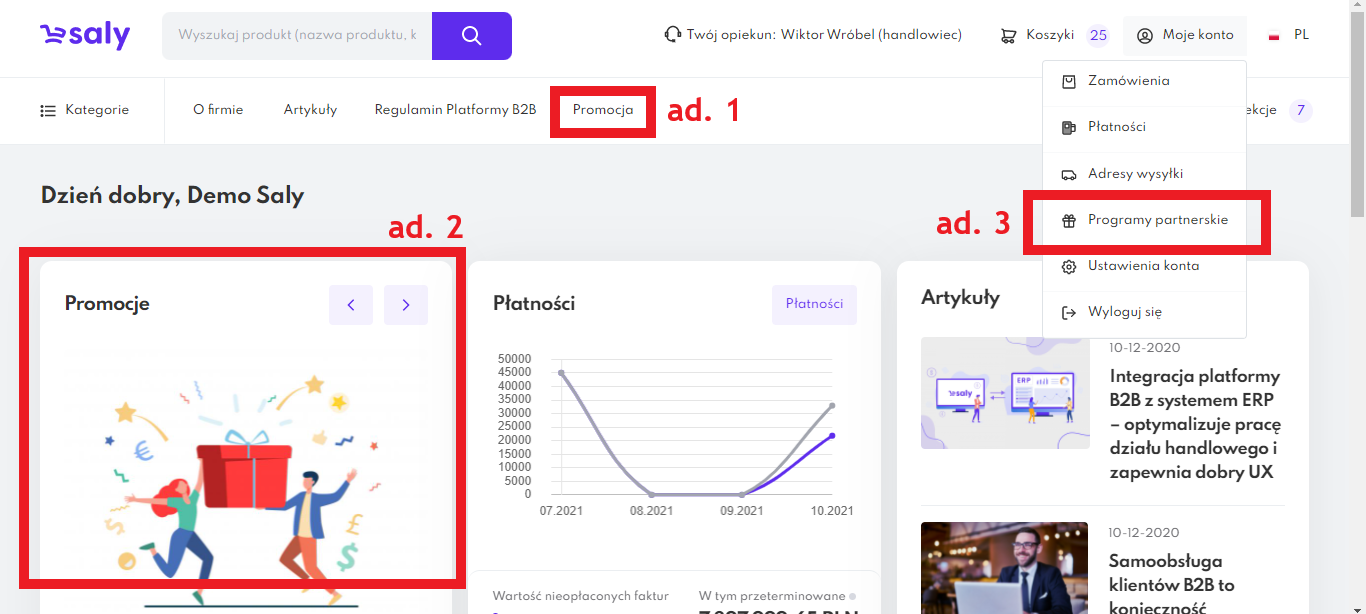Click the logout icon beside Wyloguj się

pos(1068,313)
